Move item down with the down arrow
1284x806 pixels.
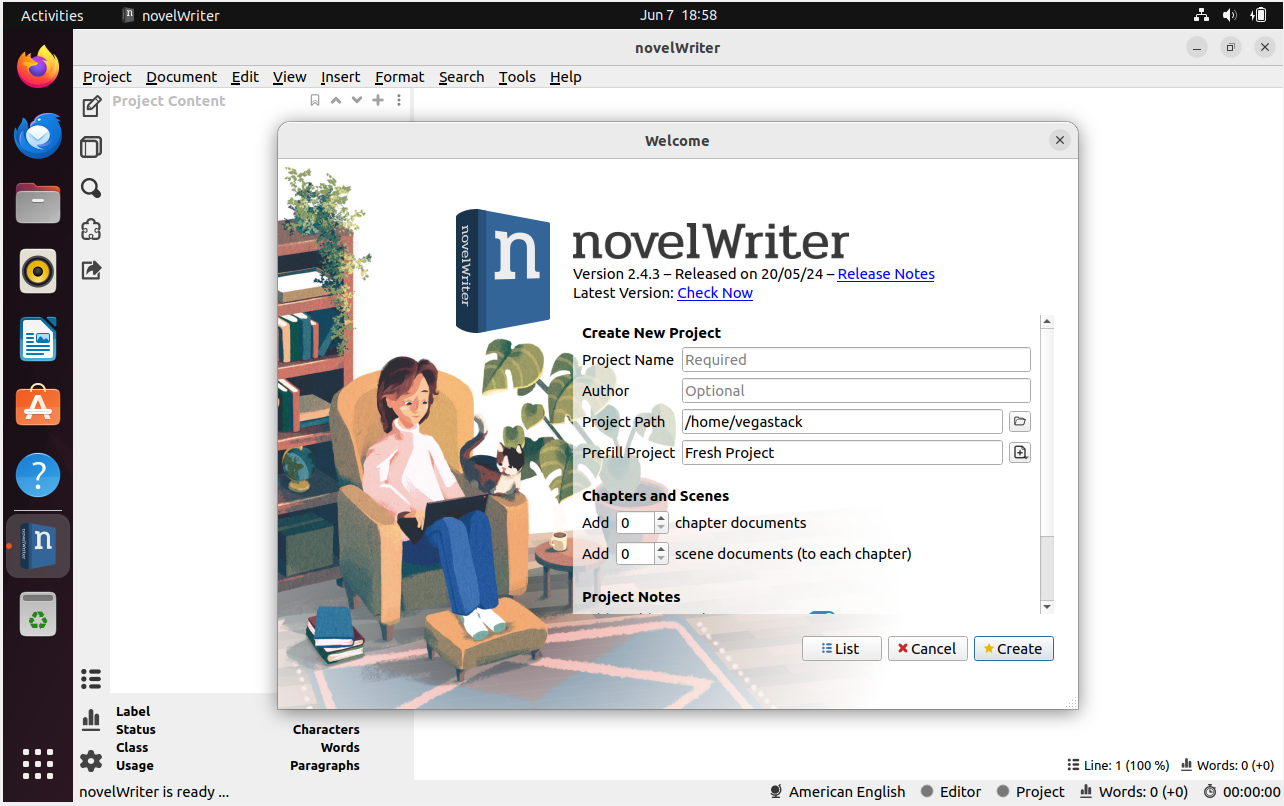pyautogui.click(x=357, y=100)
